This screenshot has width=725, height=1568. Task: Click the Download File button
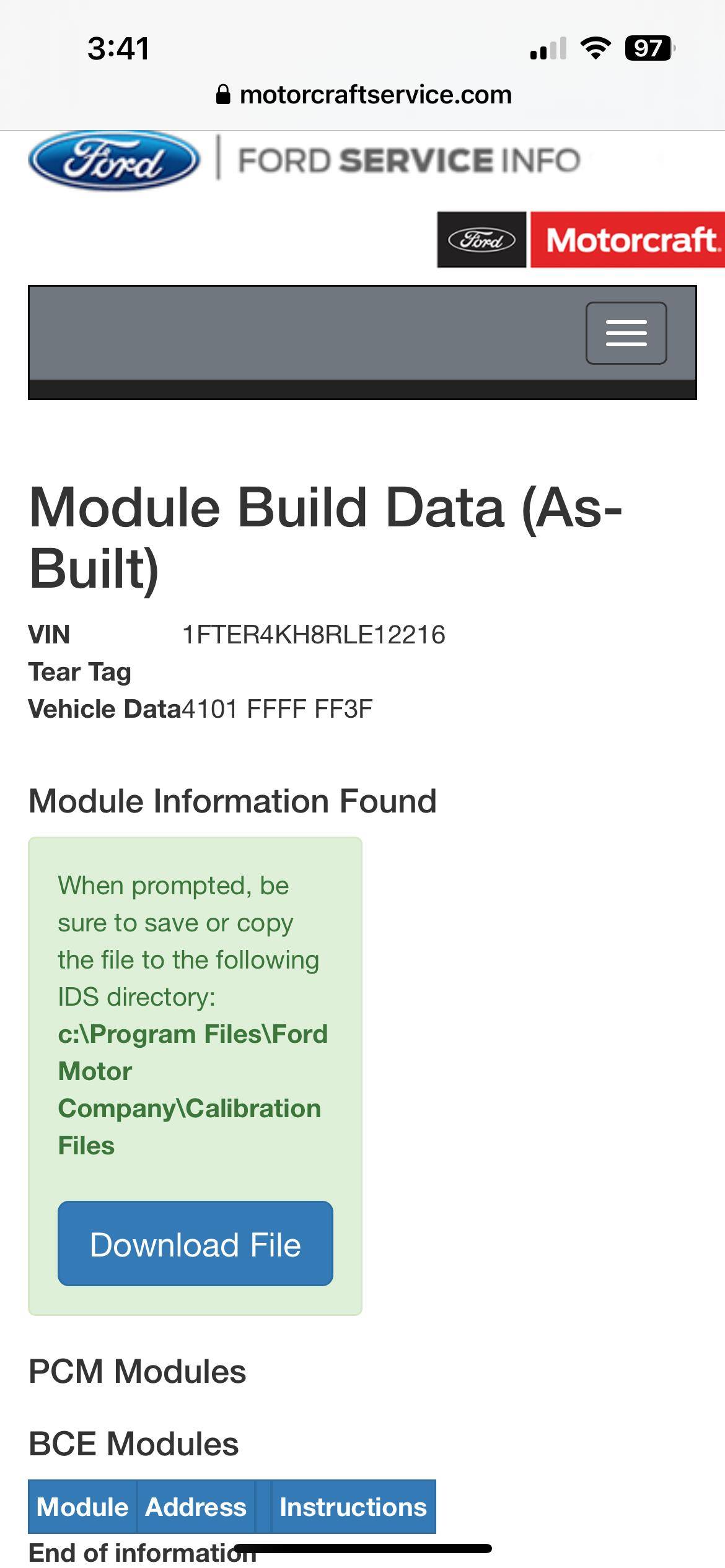click(195, 1244)
